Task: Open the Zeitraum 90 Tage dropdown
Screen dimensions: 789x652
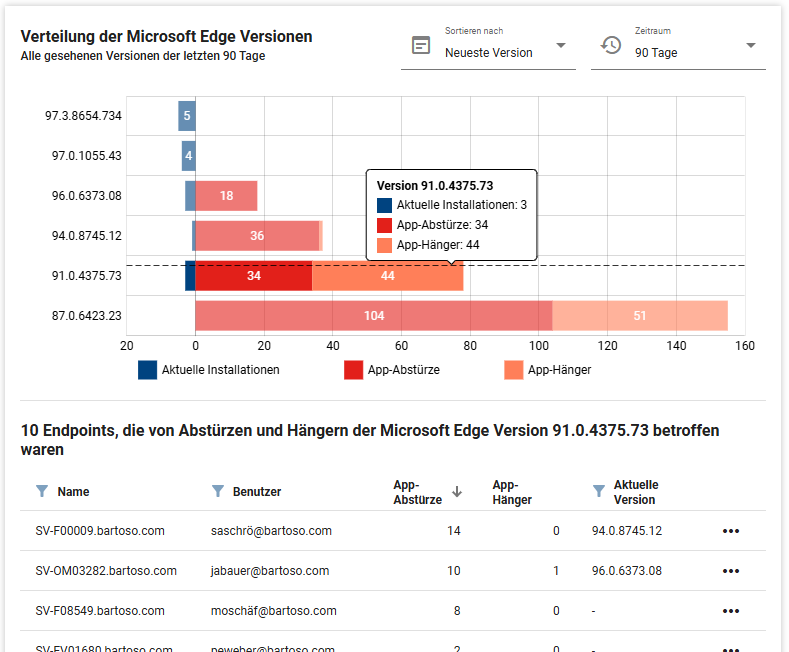Action: point(750,46)
